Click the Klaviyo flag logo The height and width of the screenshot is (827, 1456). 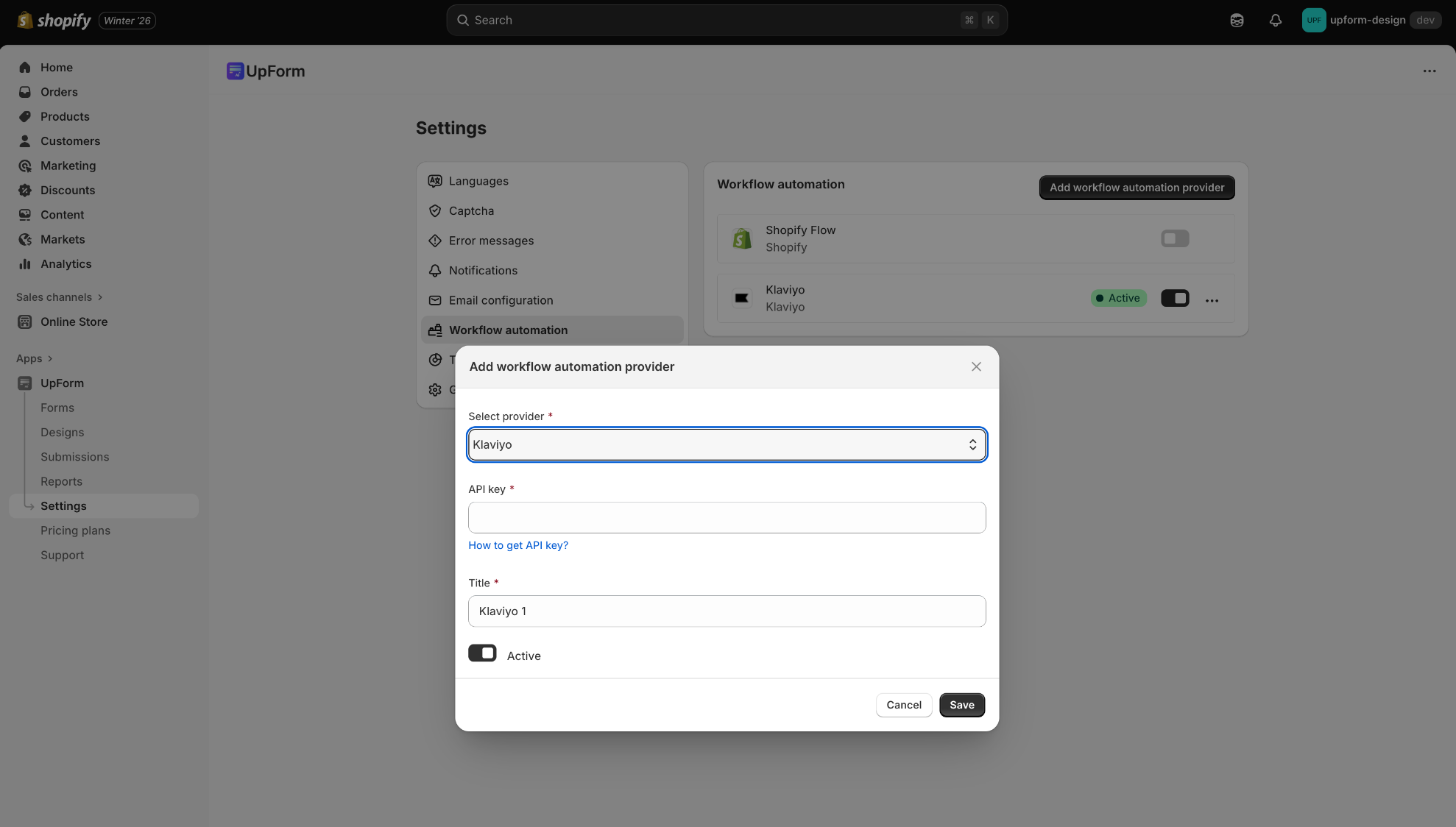(742, 298)
